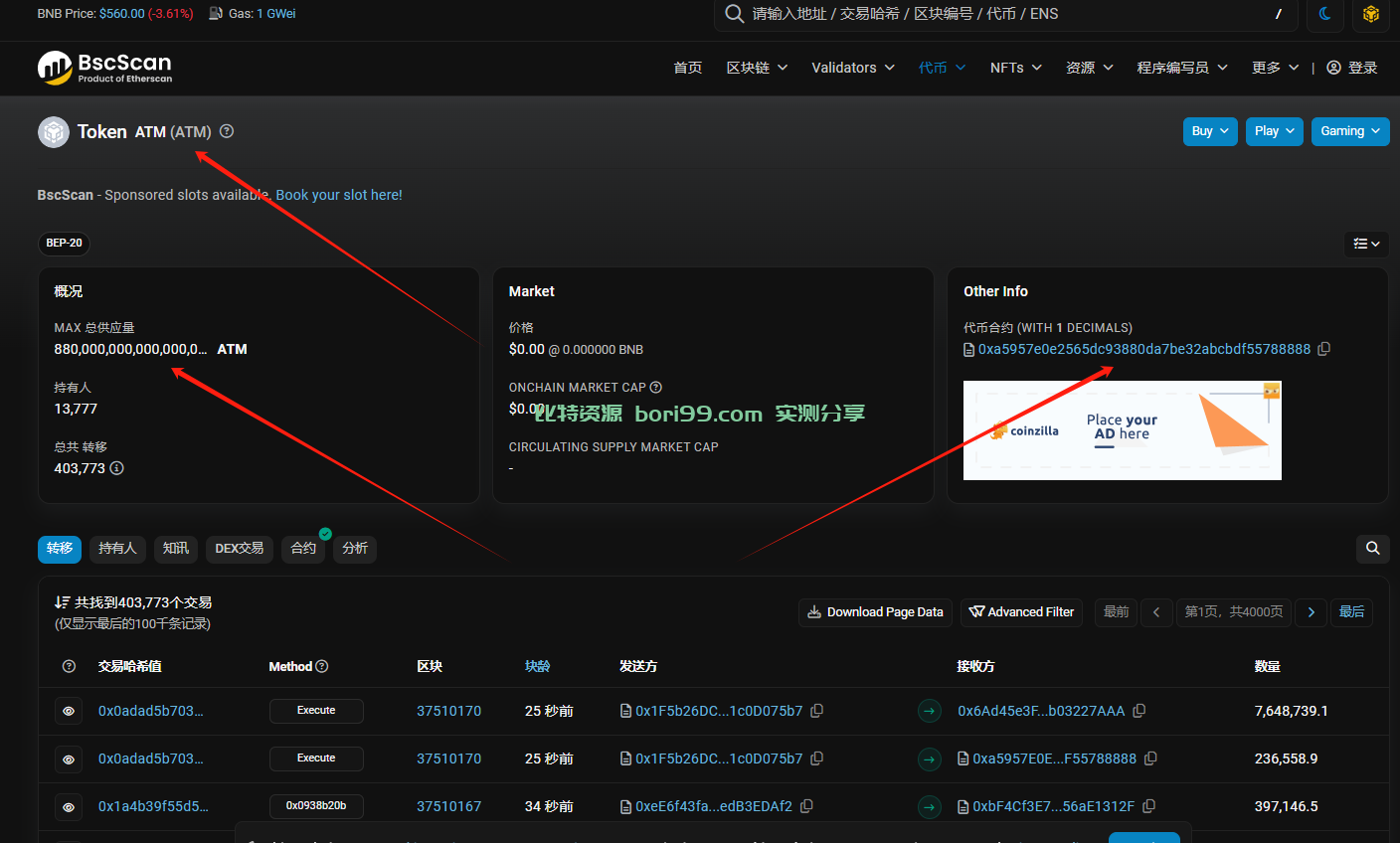This screenshot has height=843, width=1400.
Task: Click the user icon beside 登录
Action: tap(1334, 68)
